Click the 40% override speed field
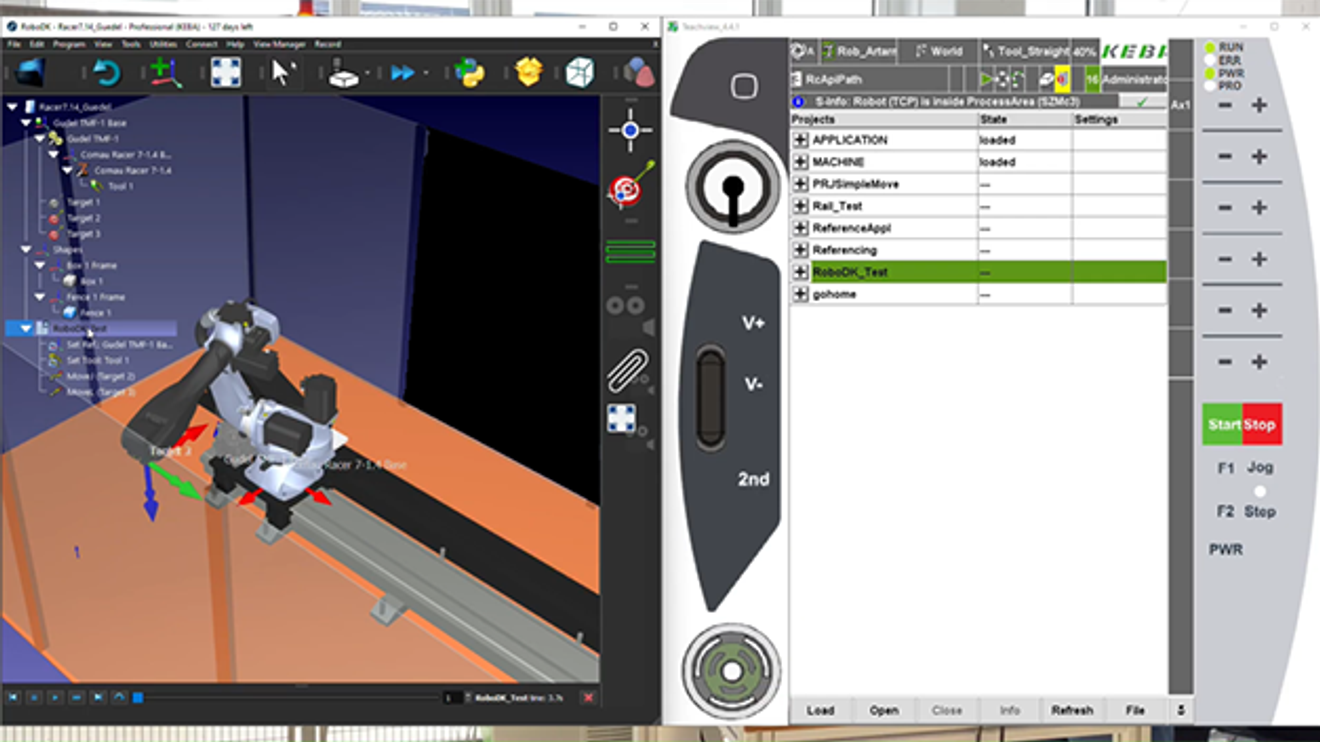Viewport: 1320px width, 742px height. pos(1084,51)
